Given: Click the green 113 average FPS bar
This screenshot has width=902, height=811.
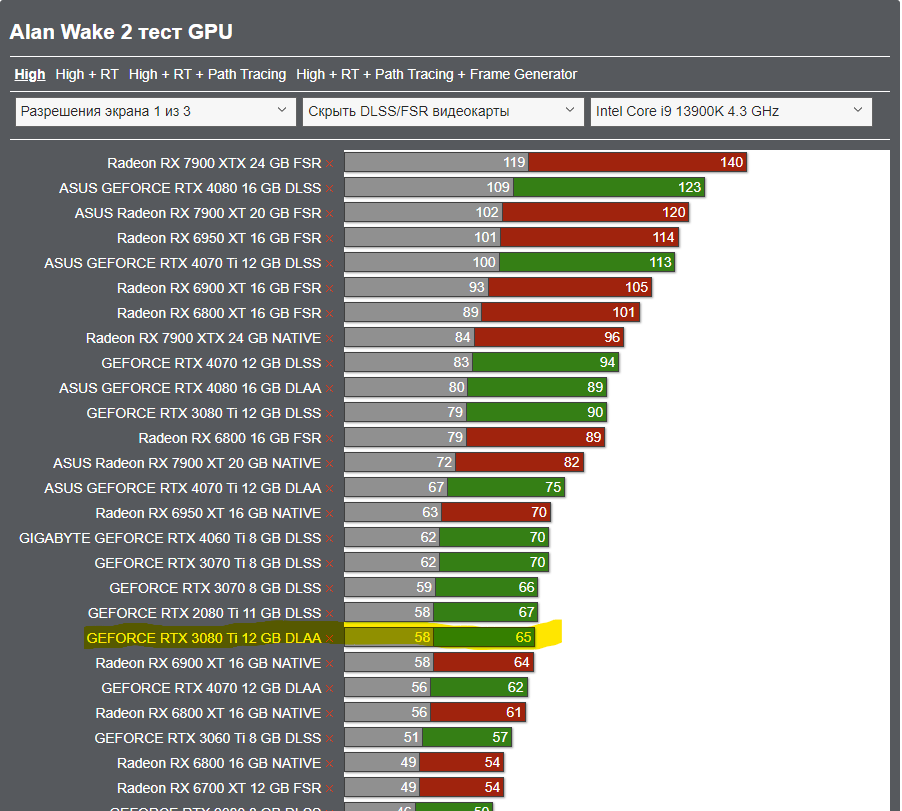Looking at the screenshot, I should pyautogui.click(x=587, y=262).
